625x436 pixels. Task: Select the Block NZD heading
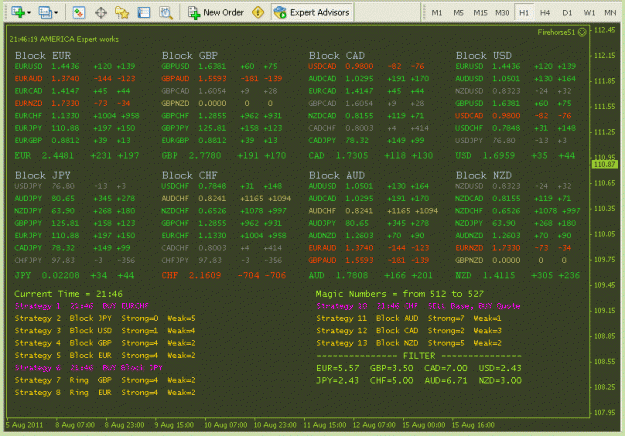(483, 175)
